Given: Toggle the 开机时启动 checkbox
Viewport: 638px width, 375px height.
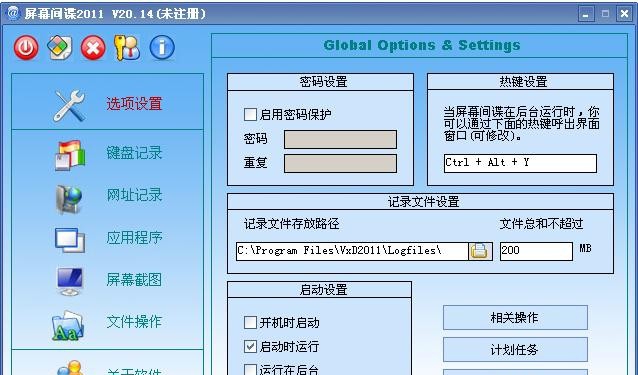Looking at the screenshot, I should pos(250,323).
